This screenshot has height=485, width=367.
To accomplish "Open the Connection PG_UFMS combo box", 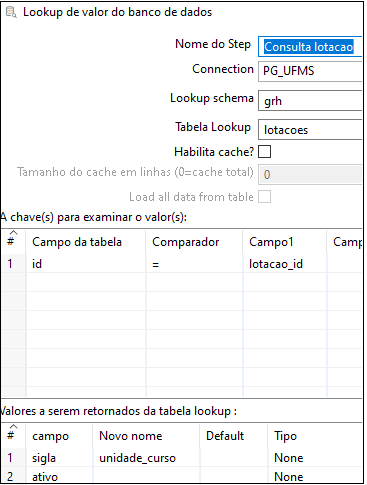I will pos(310,71).
